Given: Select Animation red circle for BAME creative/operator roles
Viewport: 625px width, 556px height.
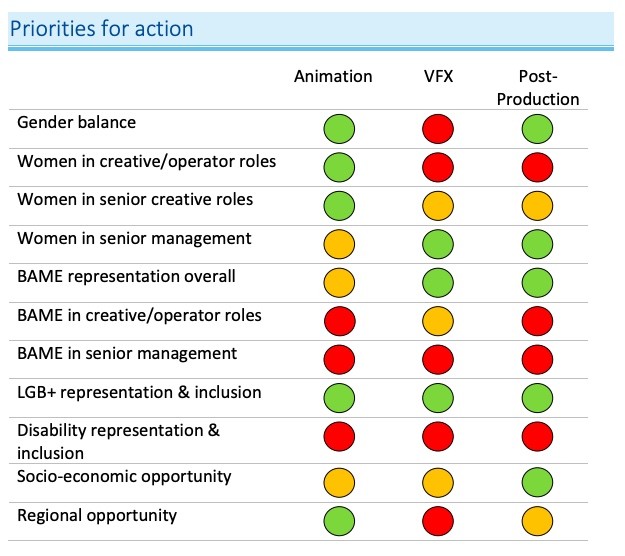Looking at the screenshot, I should (339, 322).
